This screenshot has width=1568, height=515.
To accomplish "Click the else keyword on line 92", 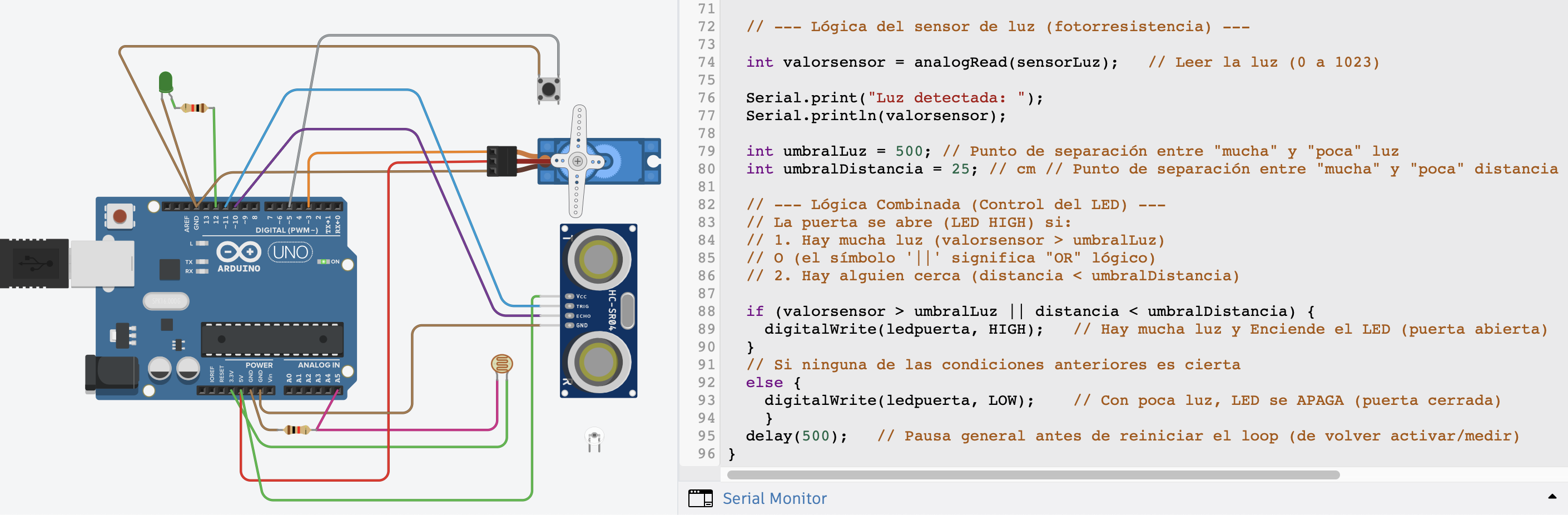I will tap(764, 382).
